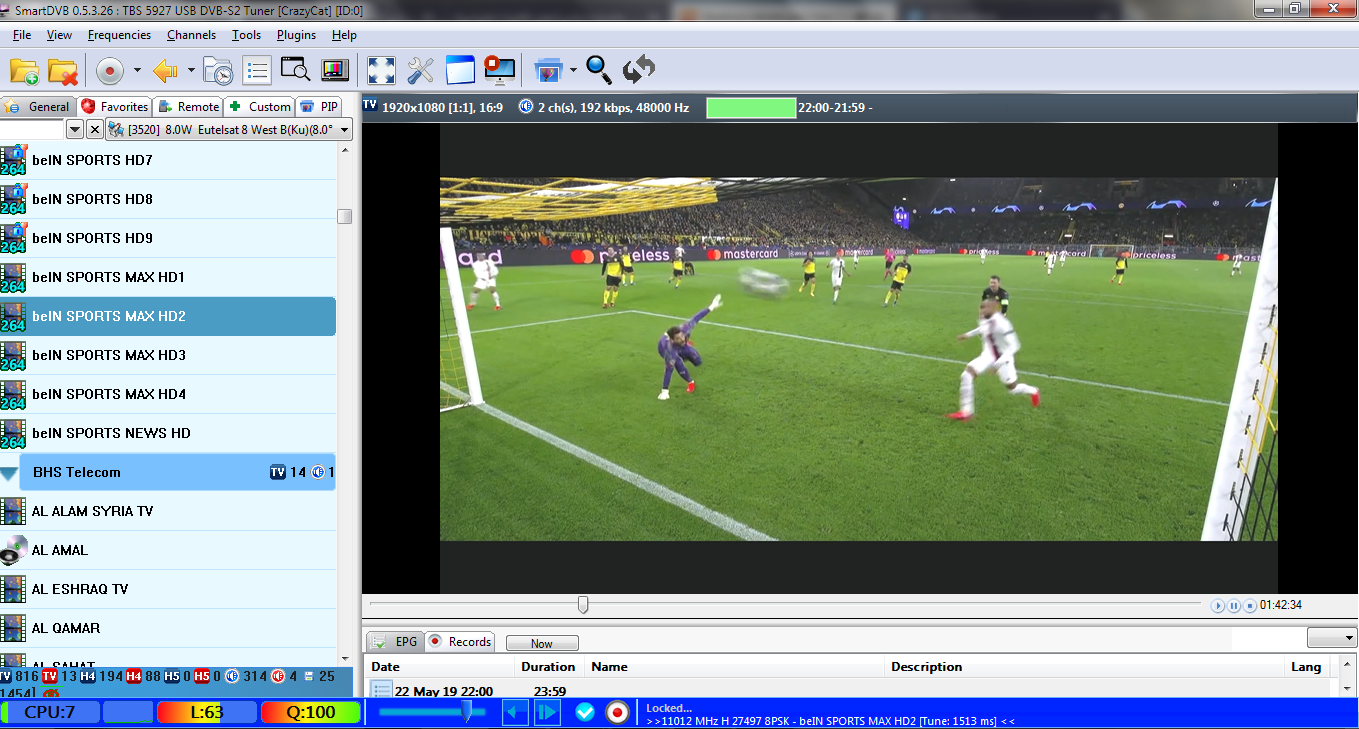This screenshot has height=729, width=1359.
Task: Open the Help menu
Action: (x=344, y=35)
